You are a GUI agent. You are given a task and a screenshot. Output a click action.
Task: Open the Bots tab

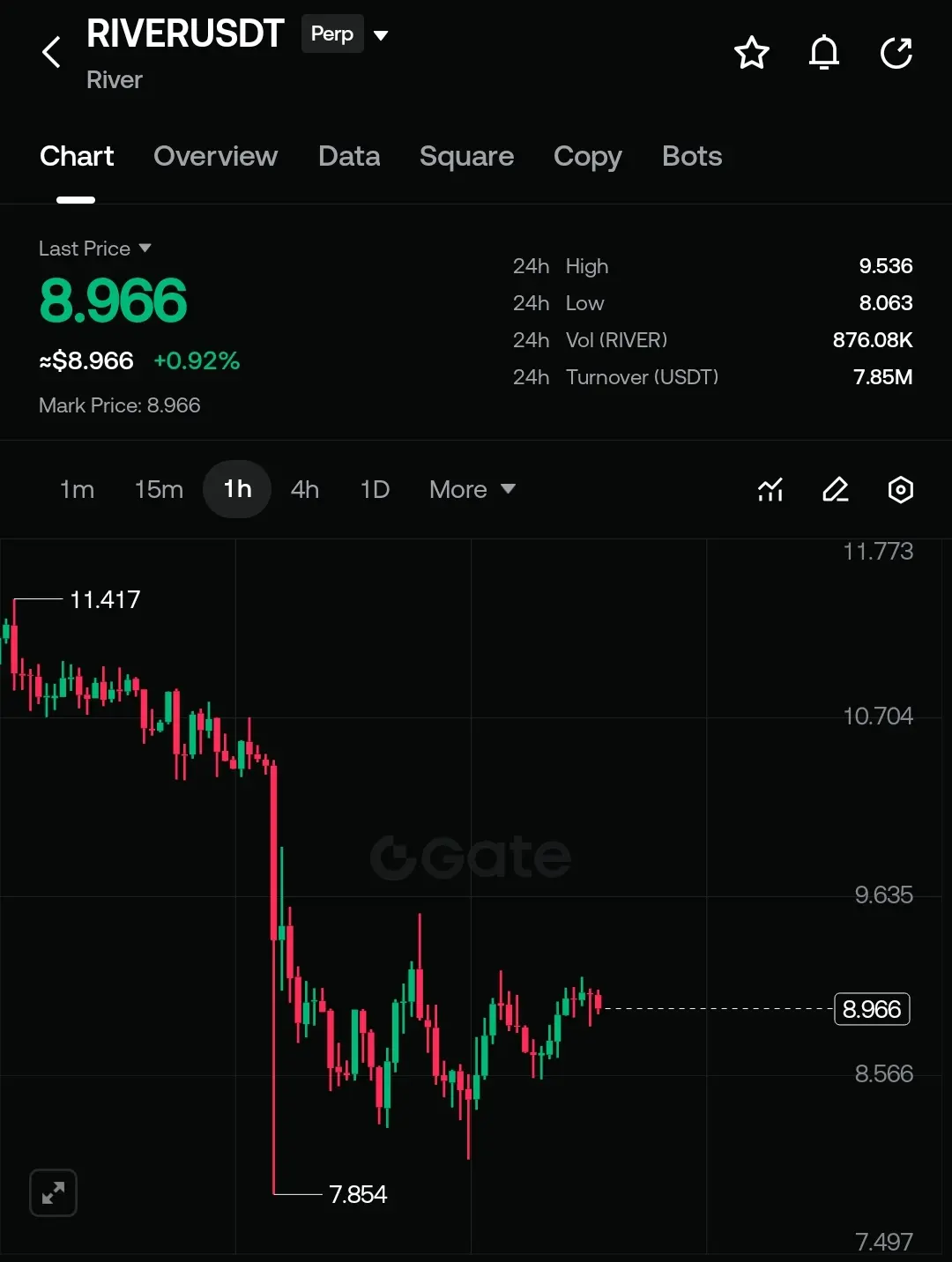click(x=692, y=156)
